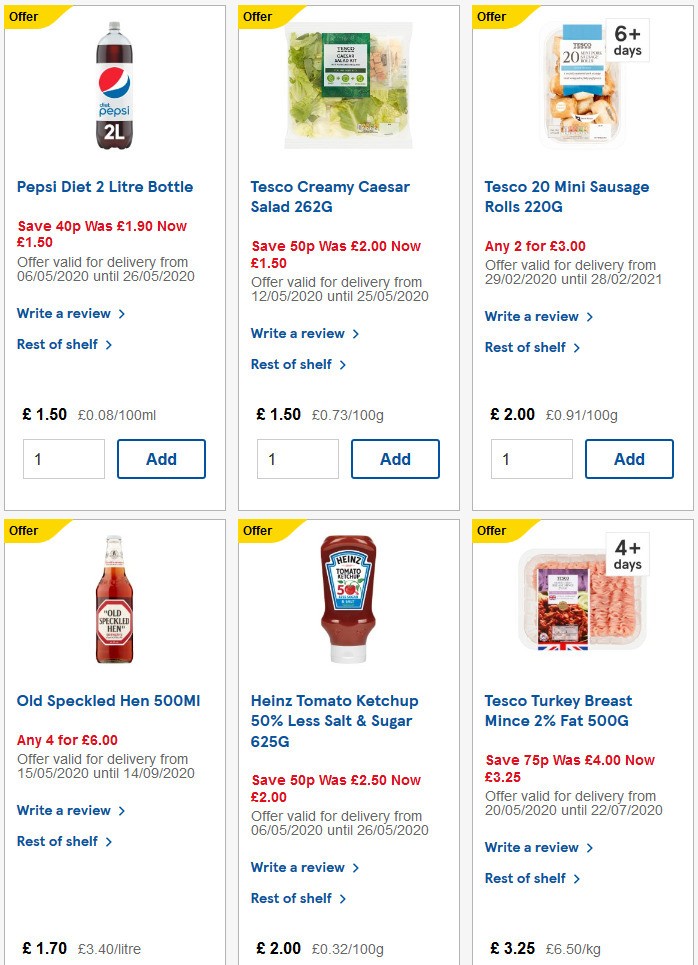Expand Rest of shelf under Creamy Caesar Salad
Screen dimensions: 698x965
click(293, 364)
